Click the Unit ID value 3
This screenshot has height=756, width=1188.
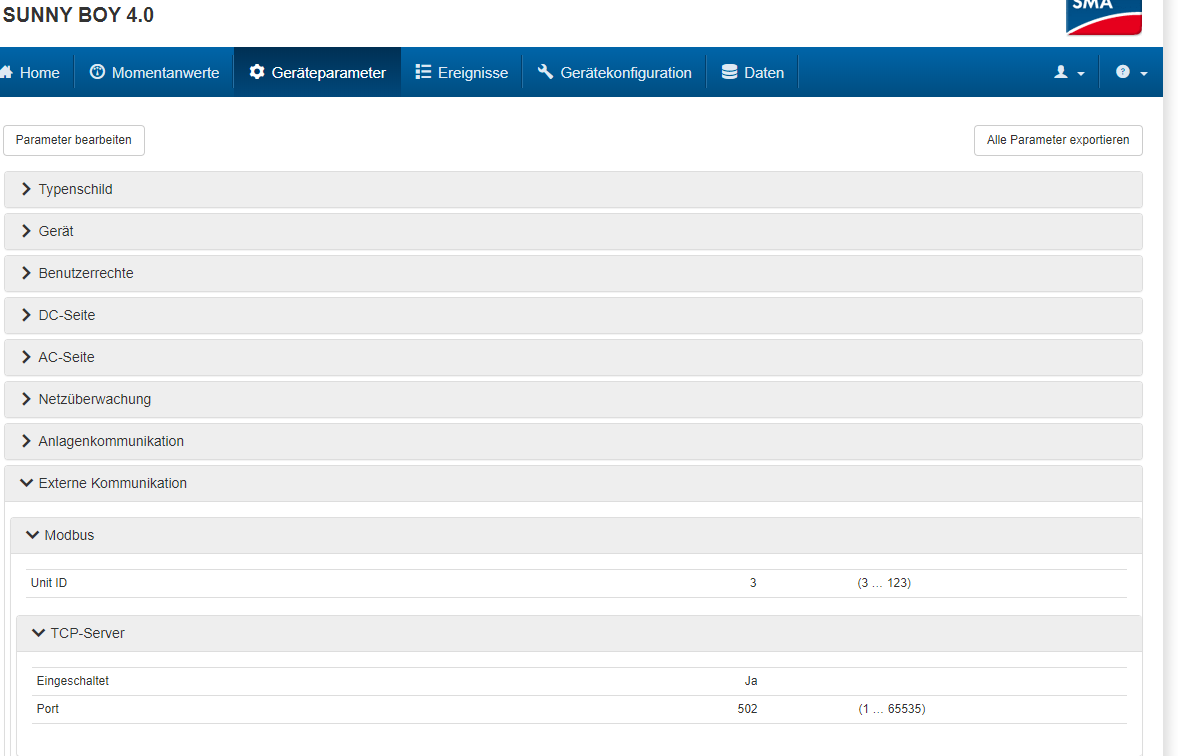[x=753, y=583]
